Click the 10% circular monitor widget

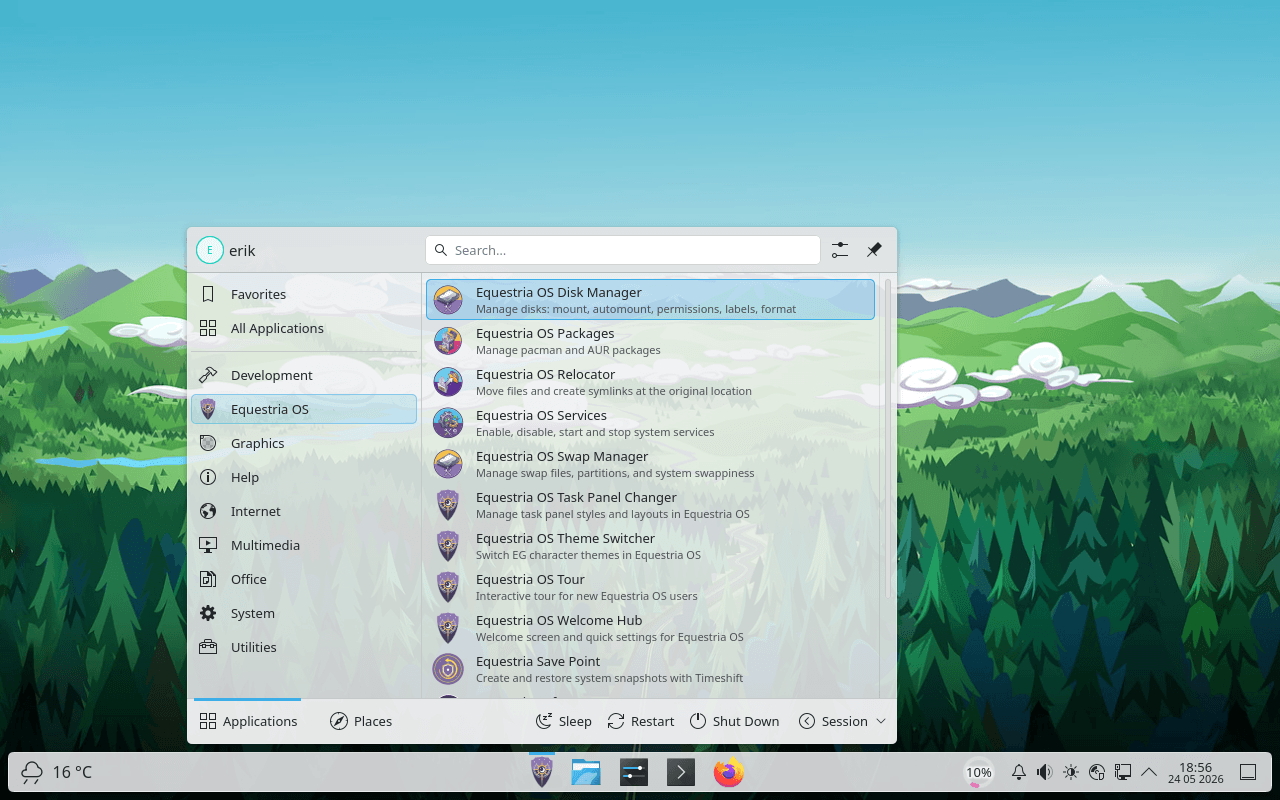click(x=979, y=772)
